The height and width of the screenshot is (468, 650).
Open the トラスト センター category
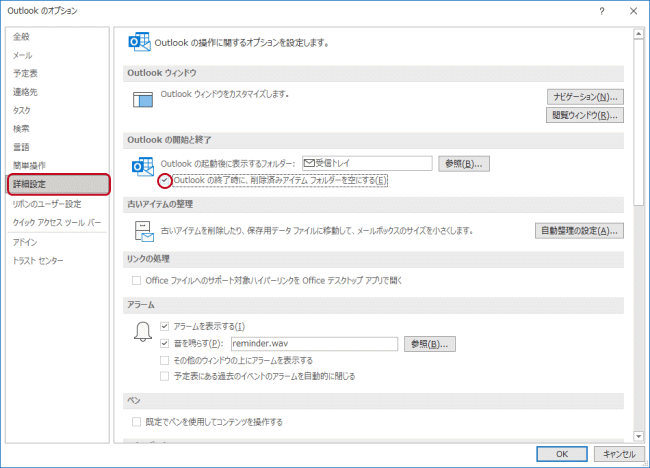(x=58, y=261)
